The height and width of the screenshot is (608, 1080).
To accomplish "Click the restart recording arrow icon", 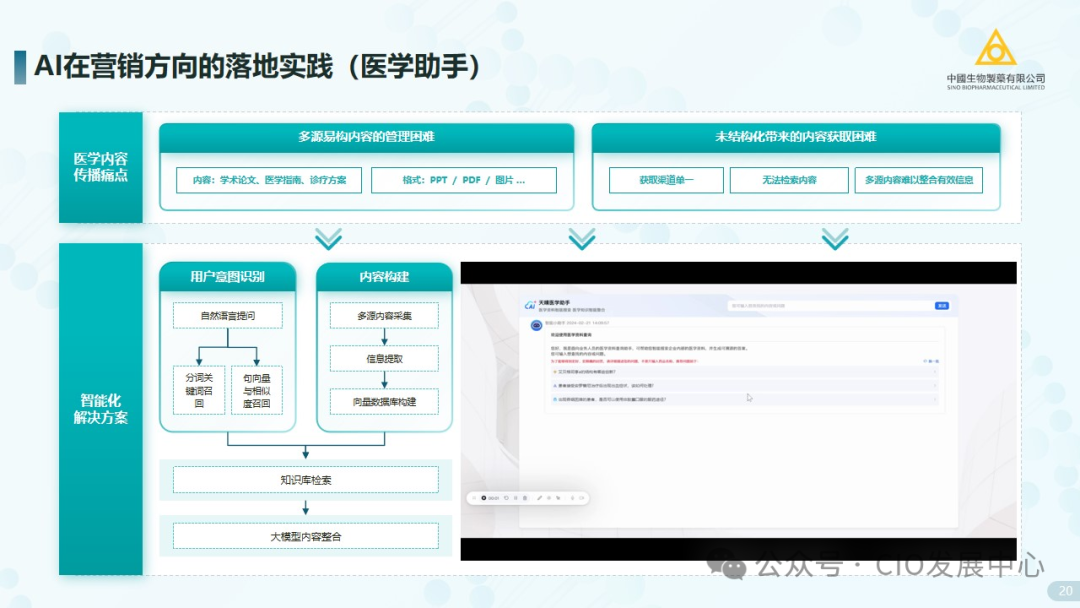I will pos(506,497).
